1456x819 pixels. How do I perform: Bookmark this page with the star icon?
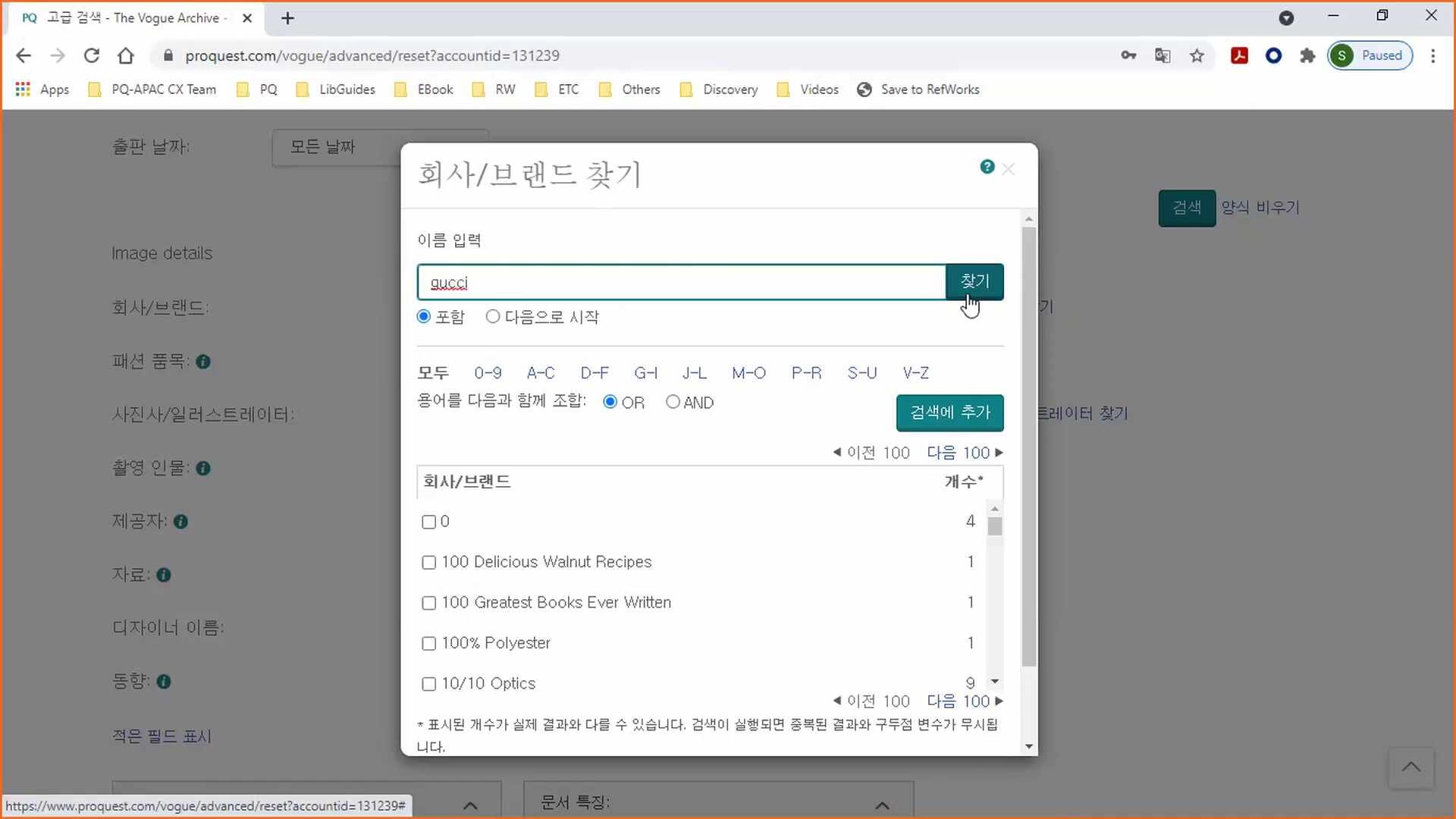point(1197,55)
